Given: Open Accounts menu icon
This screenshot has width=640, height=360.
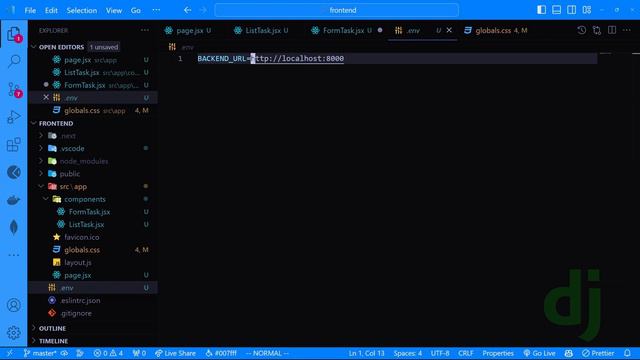Looking at the screenshot, I should tap(13, 305).
